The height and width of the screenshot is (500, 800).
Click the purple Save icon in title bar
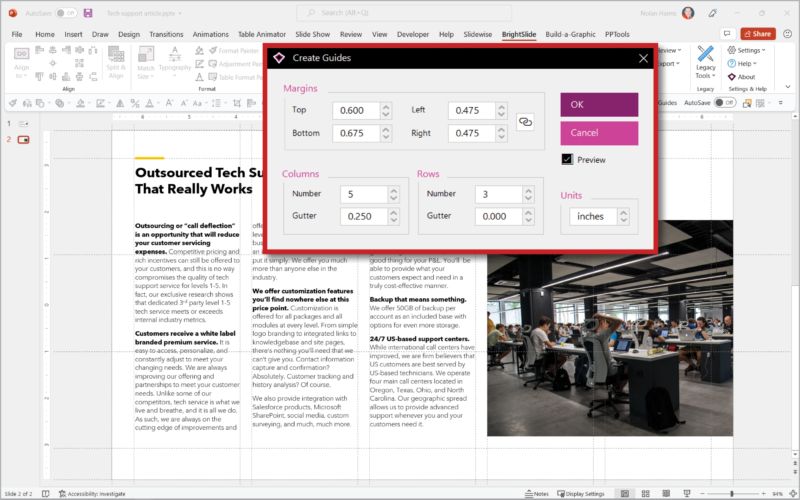88,13
